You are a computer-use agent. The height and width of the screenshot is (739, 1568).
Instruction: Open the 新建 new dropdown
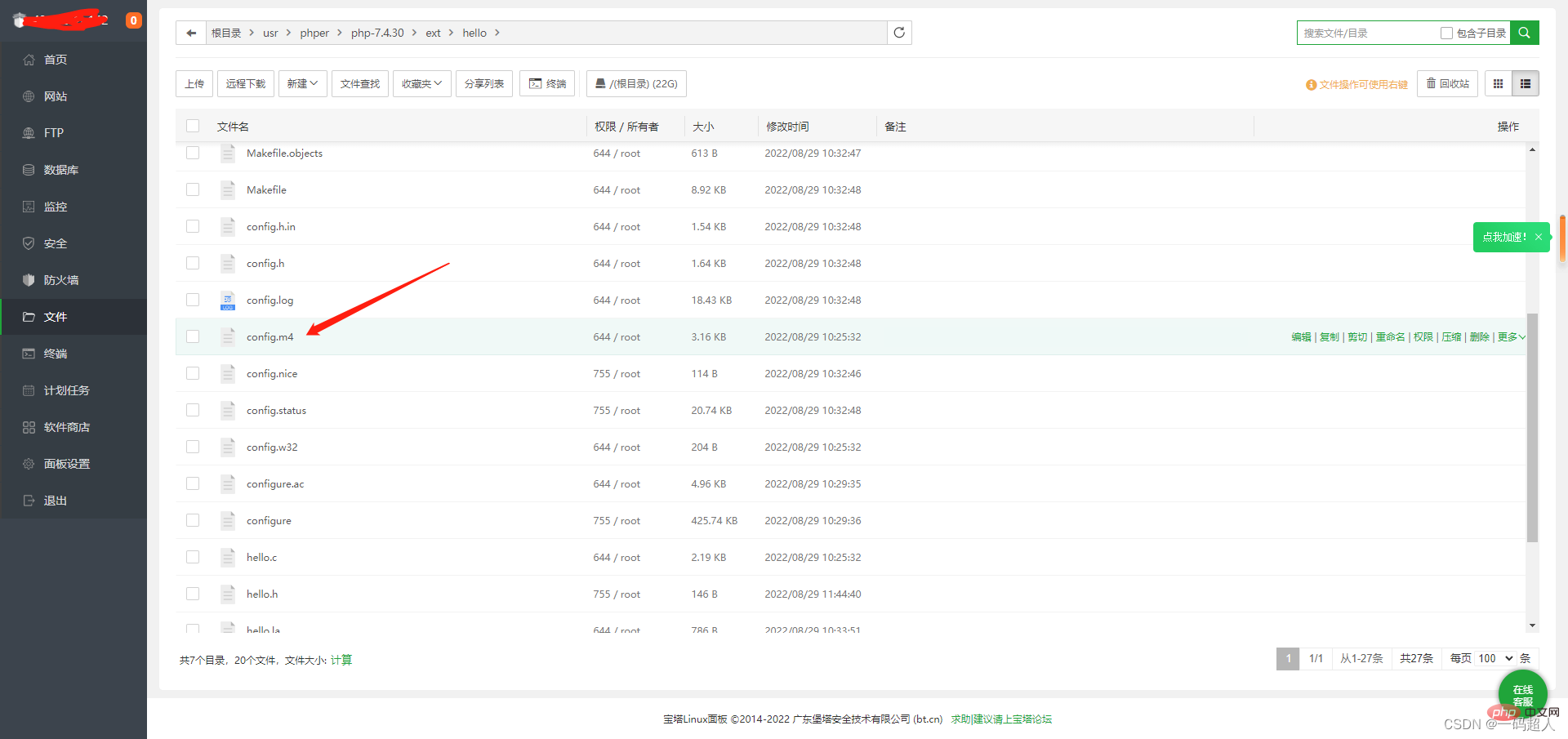pos(302,83)
